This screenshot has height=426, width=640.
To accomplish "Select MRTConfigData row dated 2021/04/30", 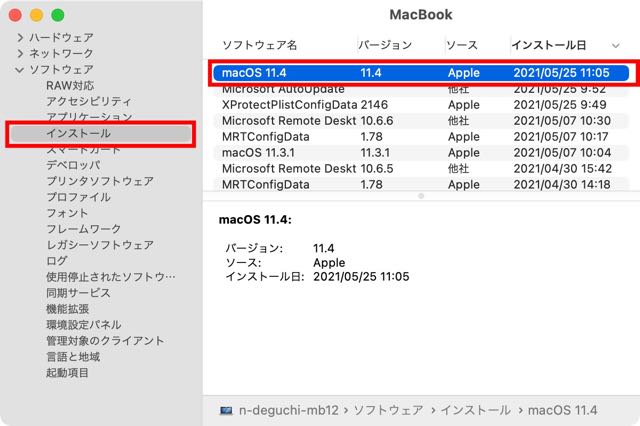I will point(421,184).
